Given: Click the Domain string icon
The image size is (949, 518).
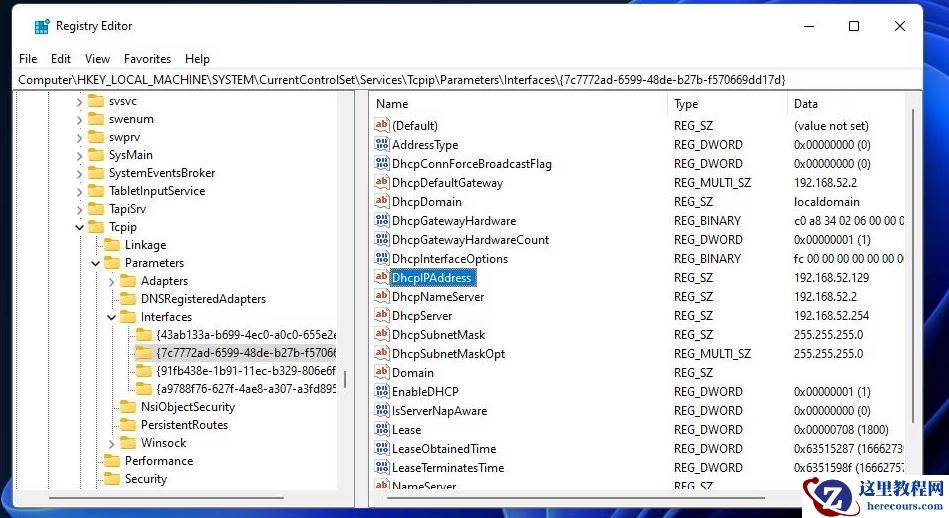Looking at the screenshot, I should pos(382,372).
